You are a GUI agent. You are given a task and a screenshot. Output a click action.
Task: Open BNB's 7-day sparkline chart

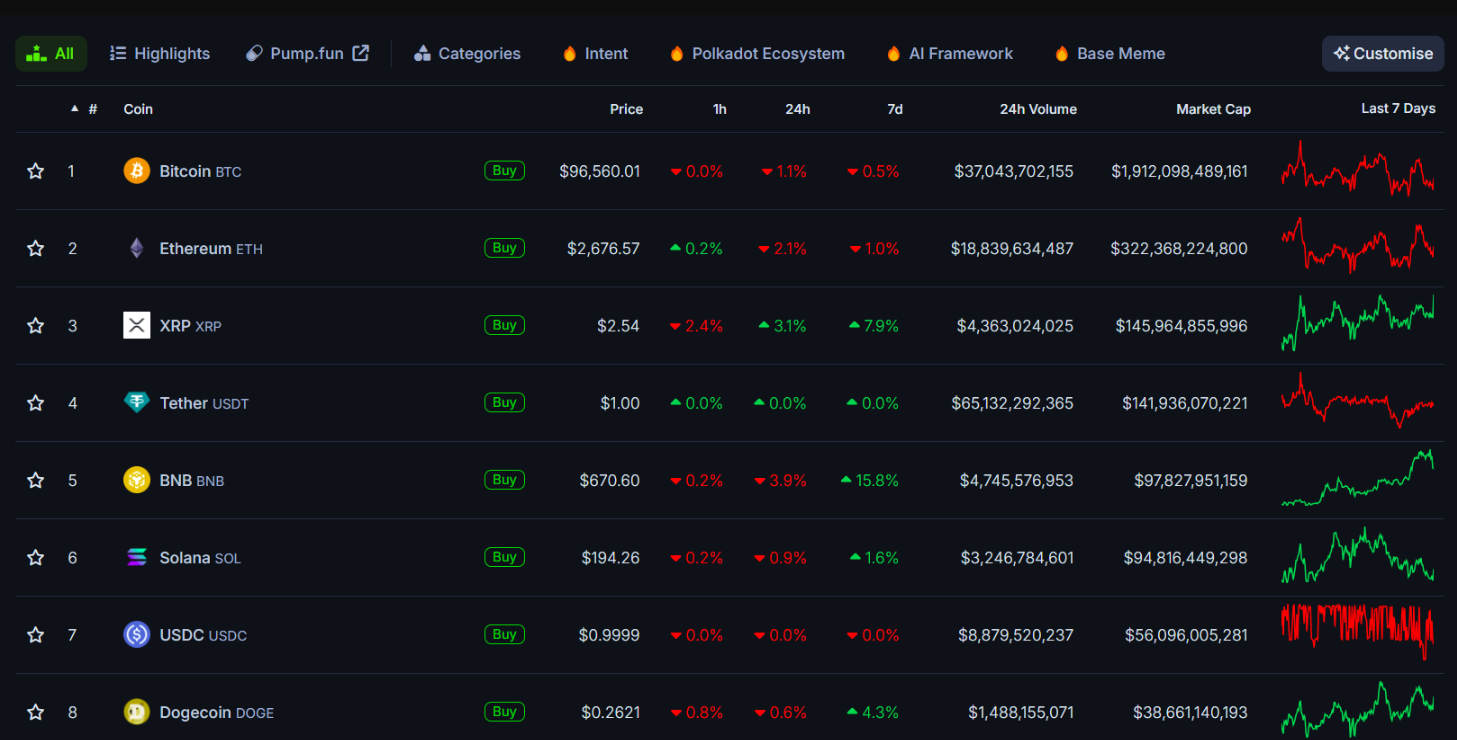tap(1358, 478)
